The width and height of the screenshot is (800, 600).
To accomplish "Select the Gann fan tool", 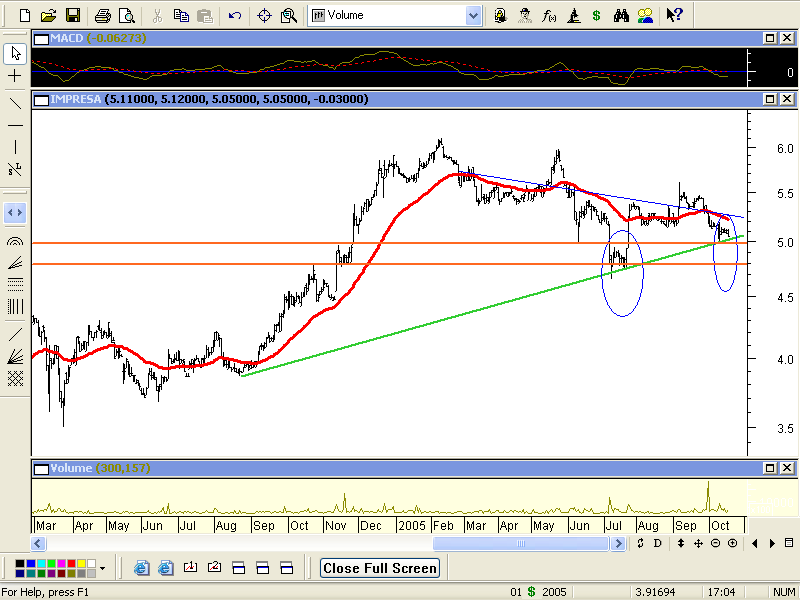I will pyautogui.click(x=15, y=356).
